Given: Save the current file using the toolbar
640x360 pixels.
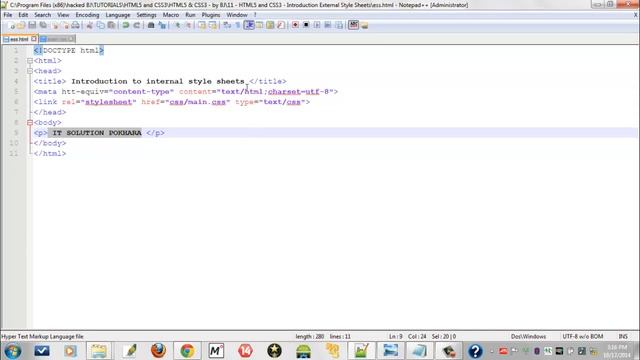Looking at the screenshot, I should click(32, 25).
